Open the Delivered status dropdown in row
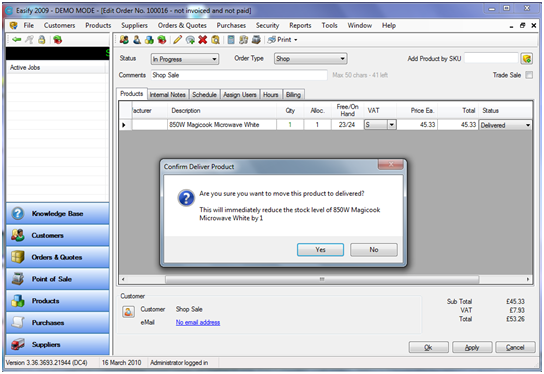The width and height of the screenshot is (544, 374). pos(528,125)
